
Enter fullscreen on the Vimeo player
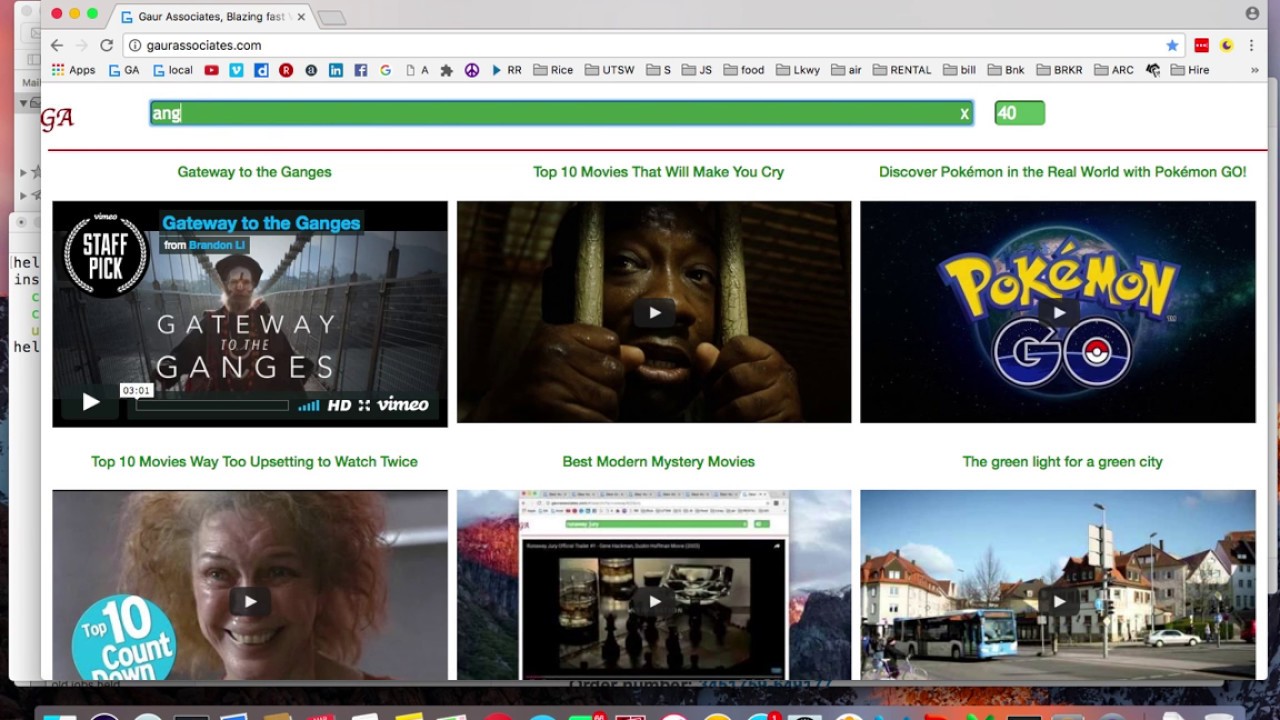click(x=364, y=405)
